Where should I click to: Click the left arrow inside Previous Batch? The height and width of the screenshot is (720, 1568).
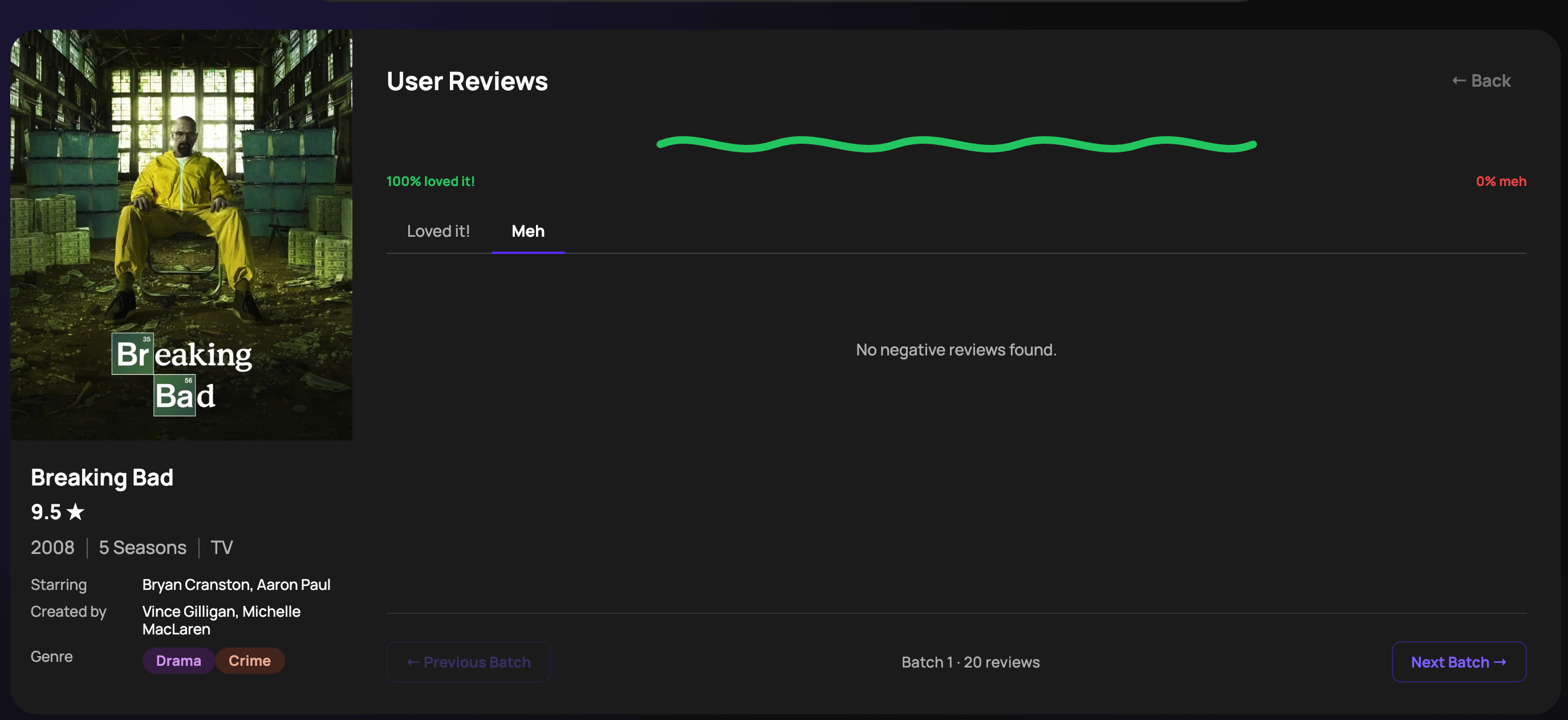coord(413,662)
